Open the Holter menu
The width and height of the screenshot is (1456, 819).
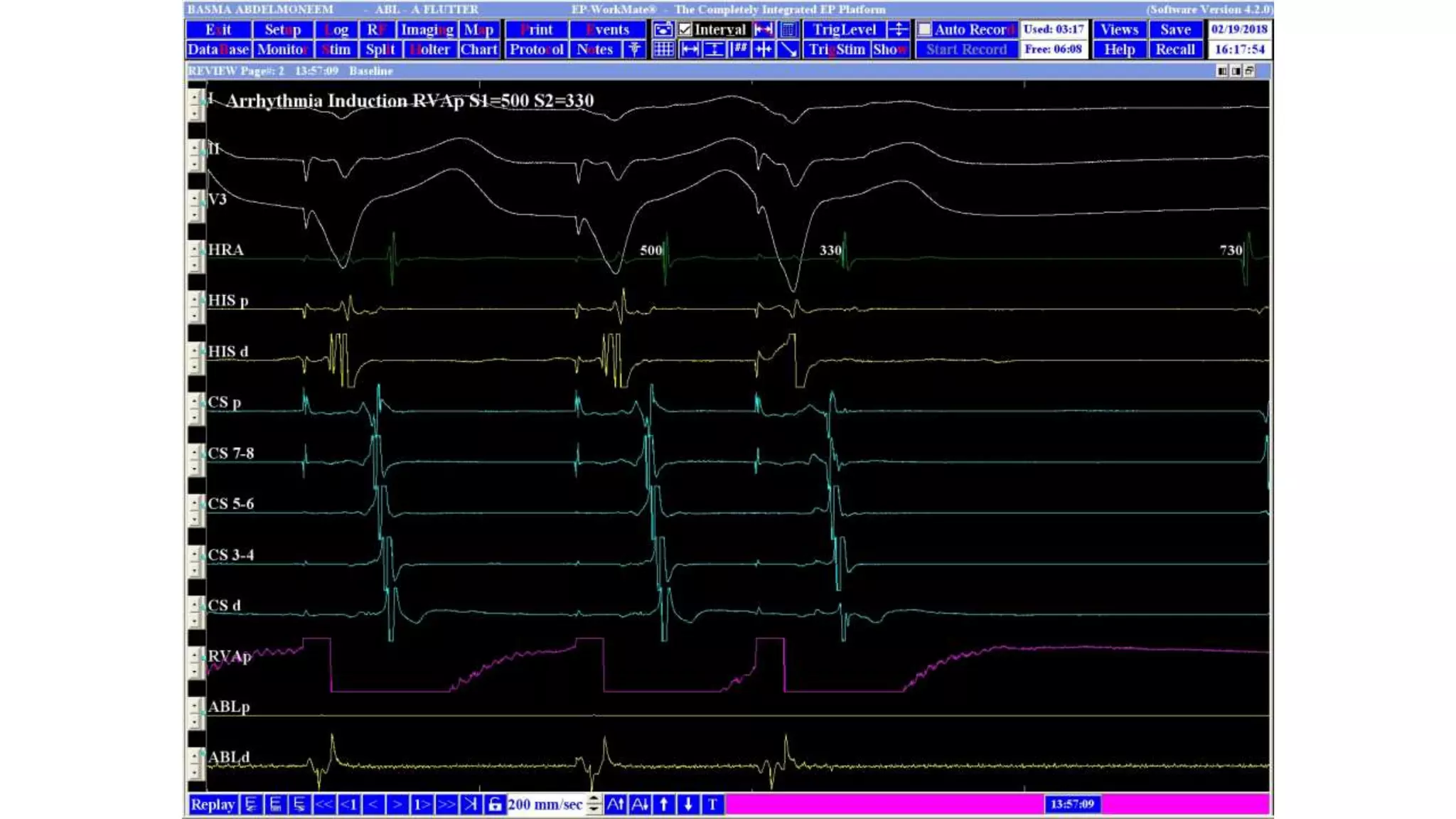pyautogui.click(x=430, y=50)
